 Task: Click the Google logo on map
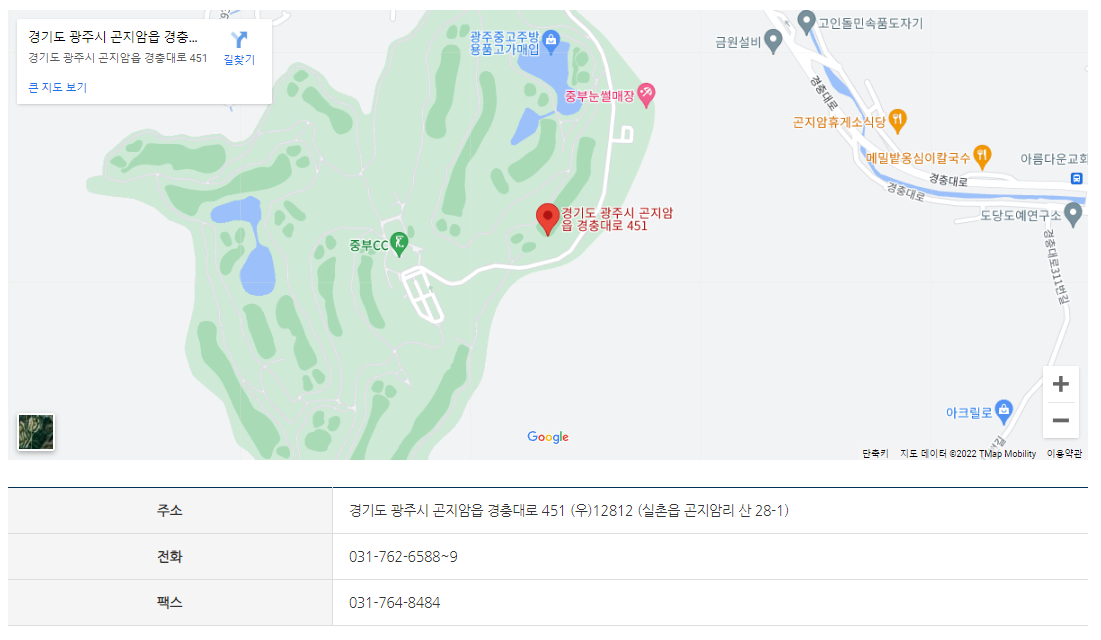coord(548,437)
